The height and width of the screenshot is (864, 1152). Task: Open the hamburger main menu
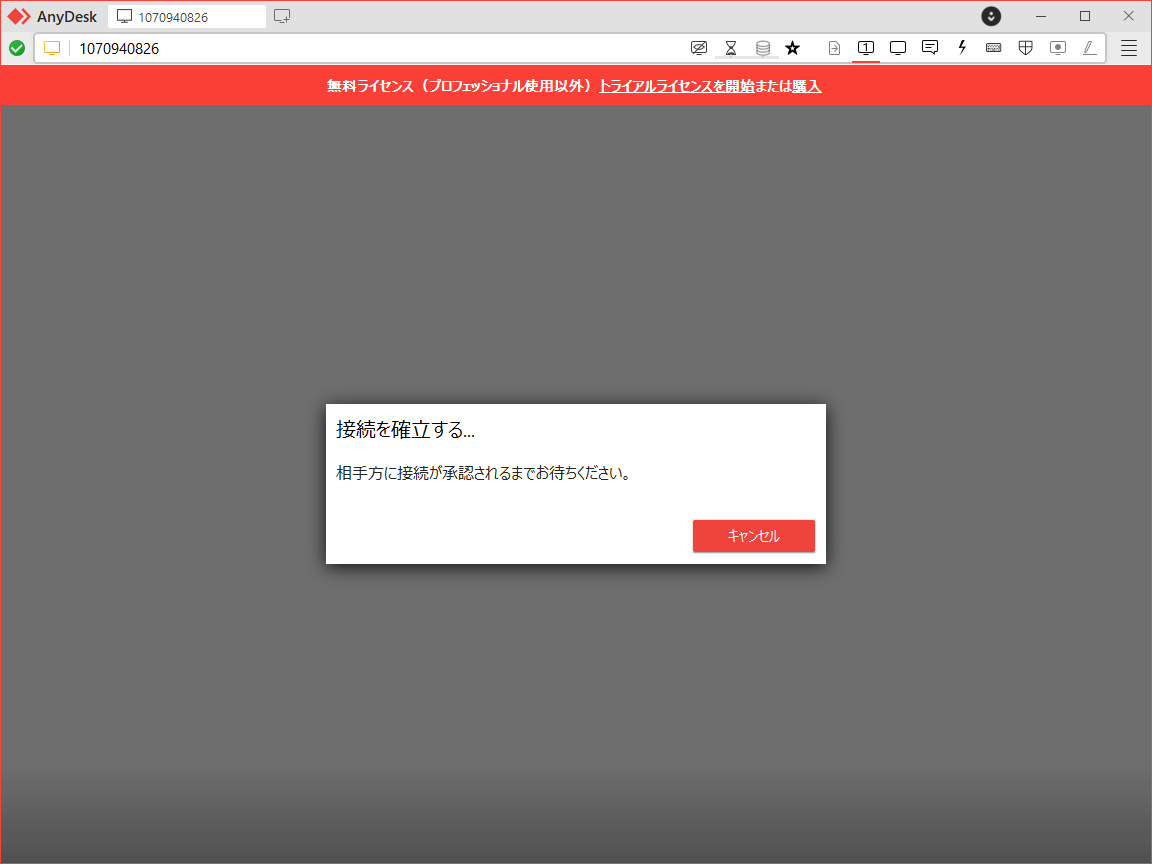pos(1129,47)
